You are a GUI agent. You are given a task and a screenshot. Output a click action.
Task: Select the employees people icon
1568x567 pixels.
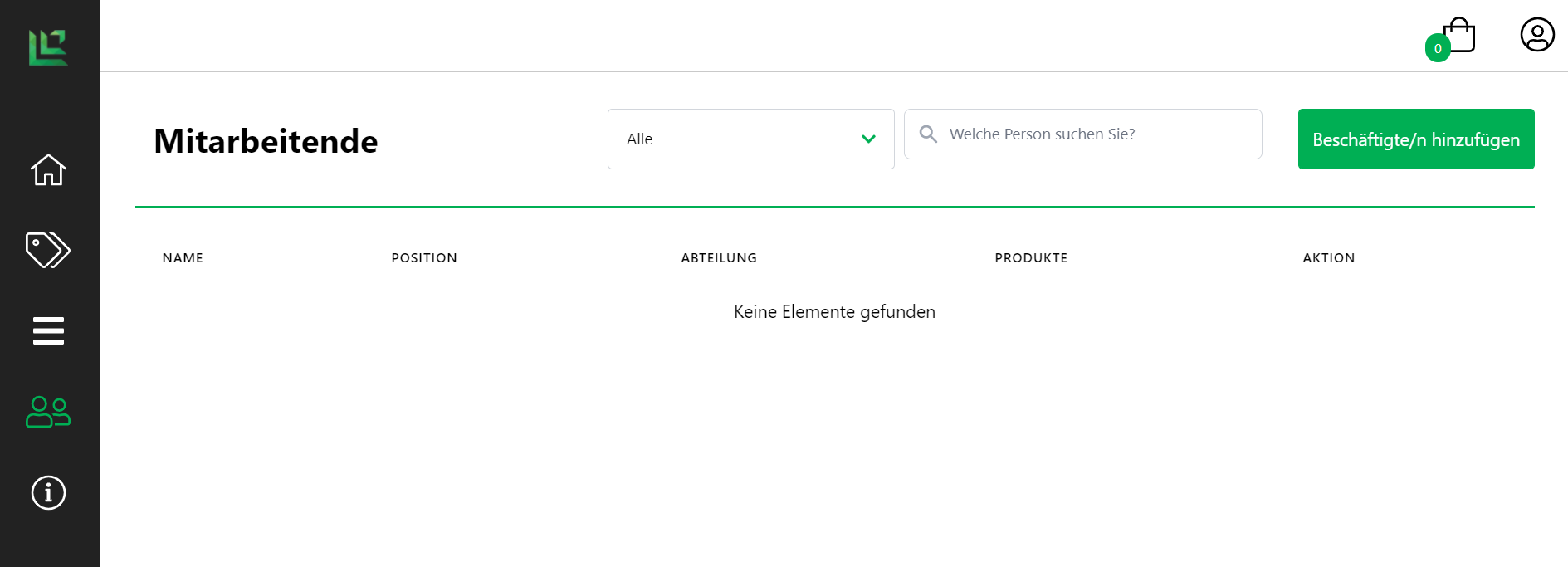click(48, 412)
